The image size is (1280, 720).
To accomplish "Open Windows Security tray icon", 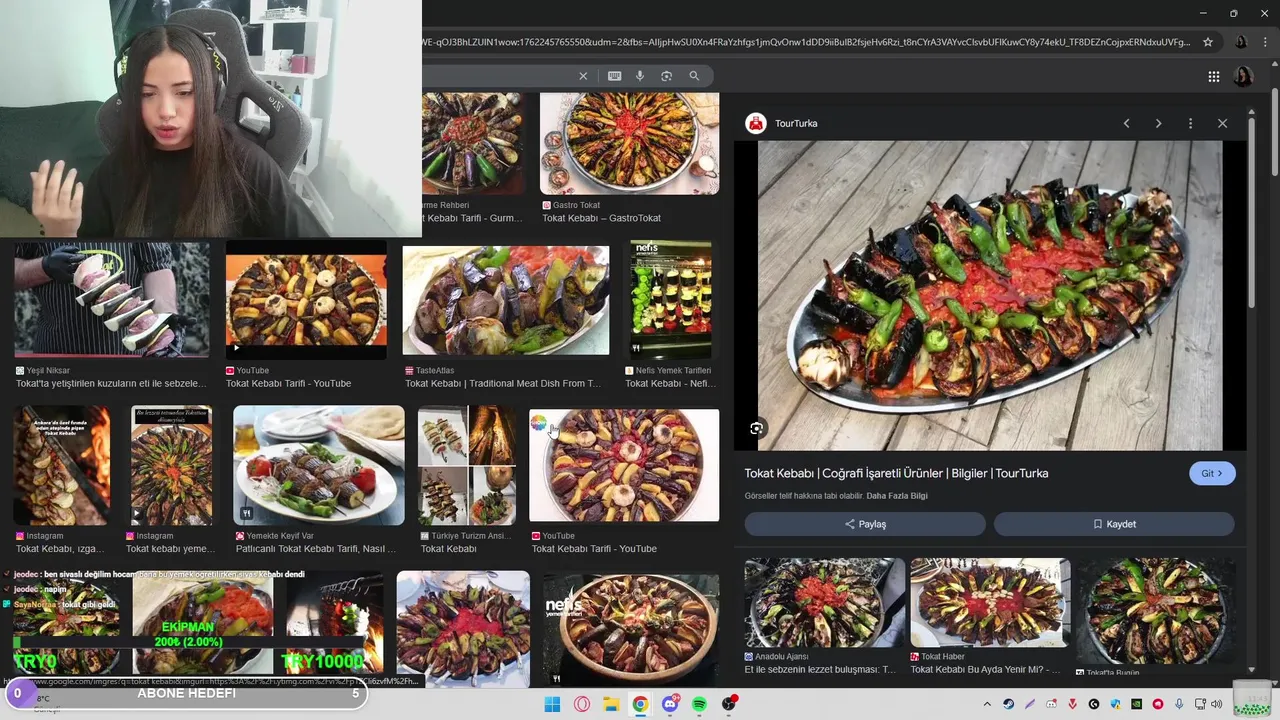I will pyautogui.click(x=1115, y=704).
